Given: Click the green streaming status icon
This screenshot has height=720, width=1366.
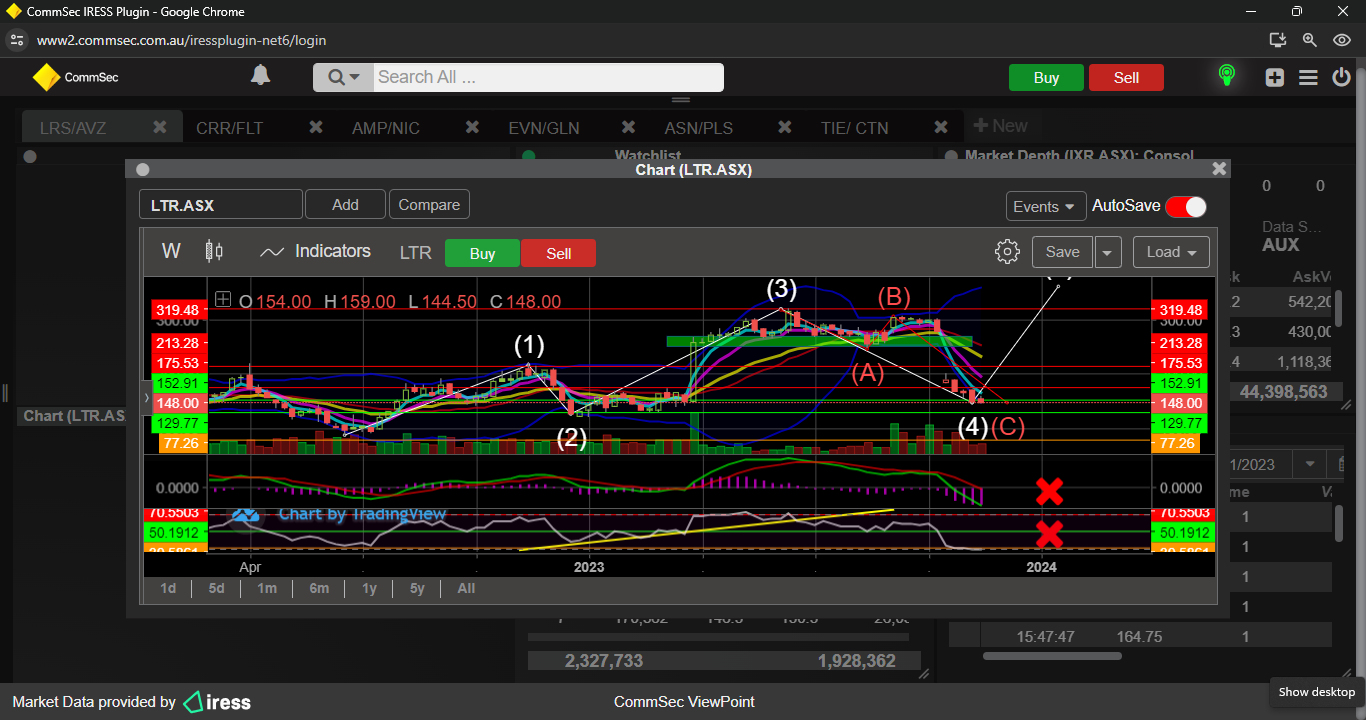Looking at the screenshot, I should (1226, 76).
